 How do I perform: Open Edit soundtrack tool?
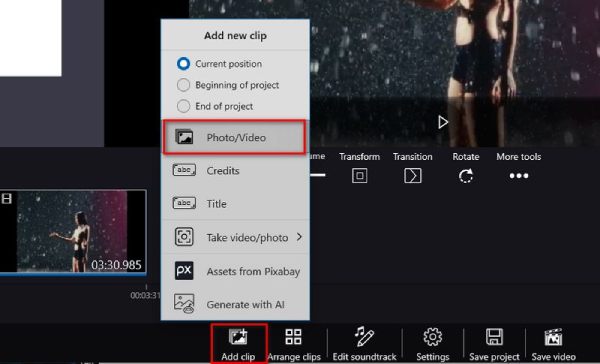point(364,344)
